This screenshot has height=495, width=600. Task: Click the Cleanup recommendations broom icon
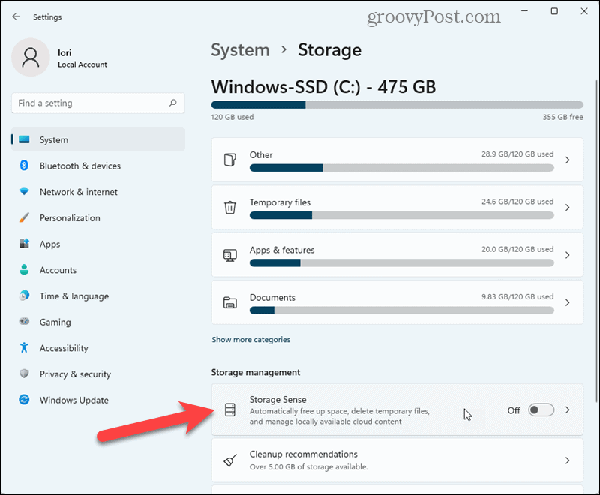click(x=230, y=460)
